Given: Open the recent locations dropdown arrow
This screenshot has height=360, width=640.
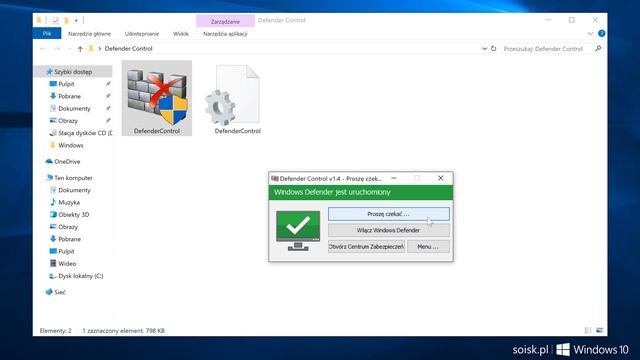Looking at the screenshot, I should click(69, 49).
